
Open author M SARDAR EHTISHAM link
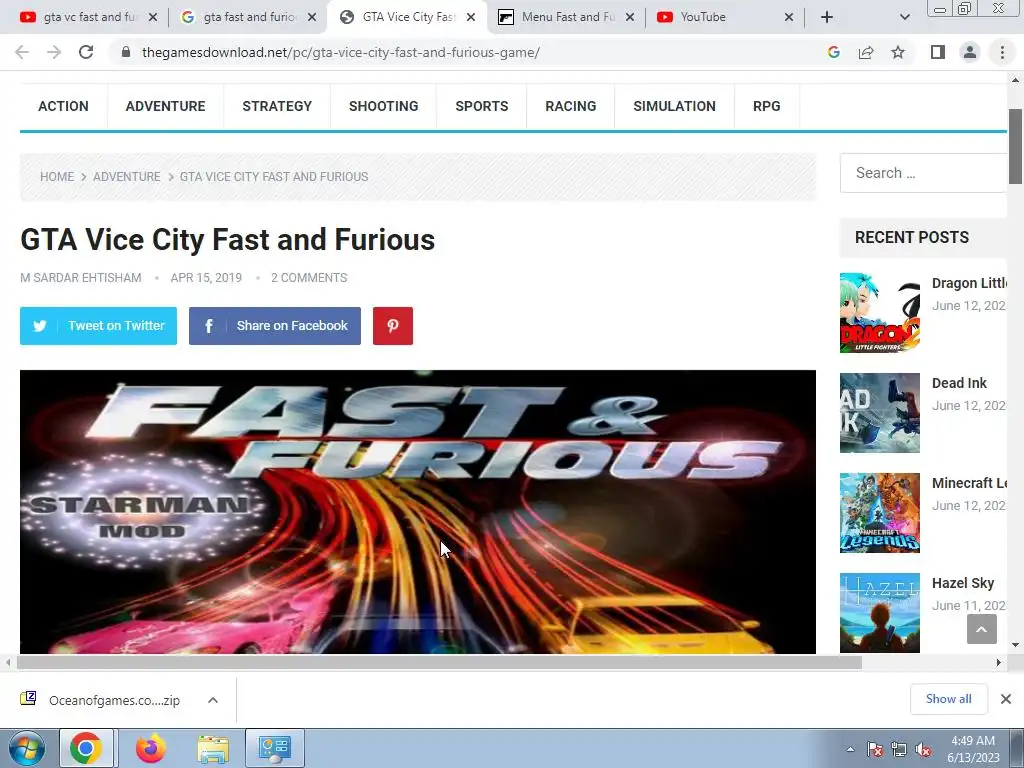tap(81, 278)
